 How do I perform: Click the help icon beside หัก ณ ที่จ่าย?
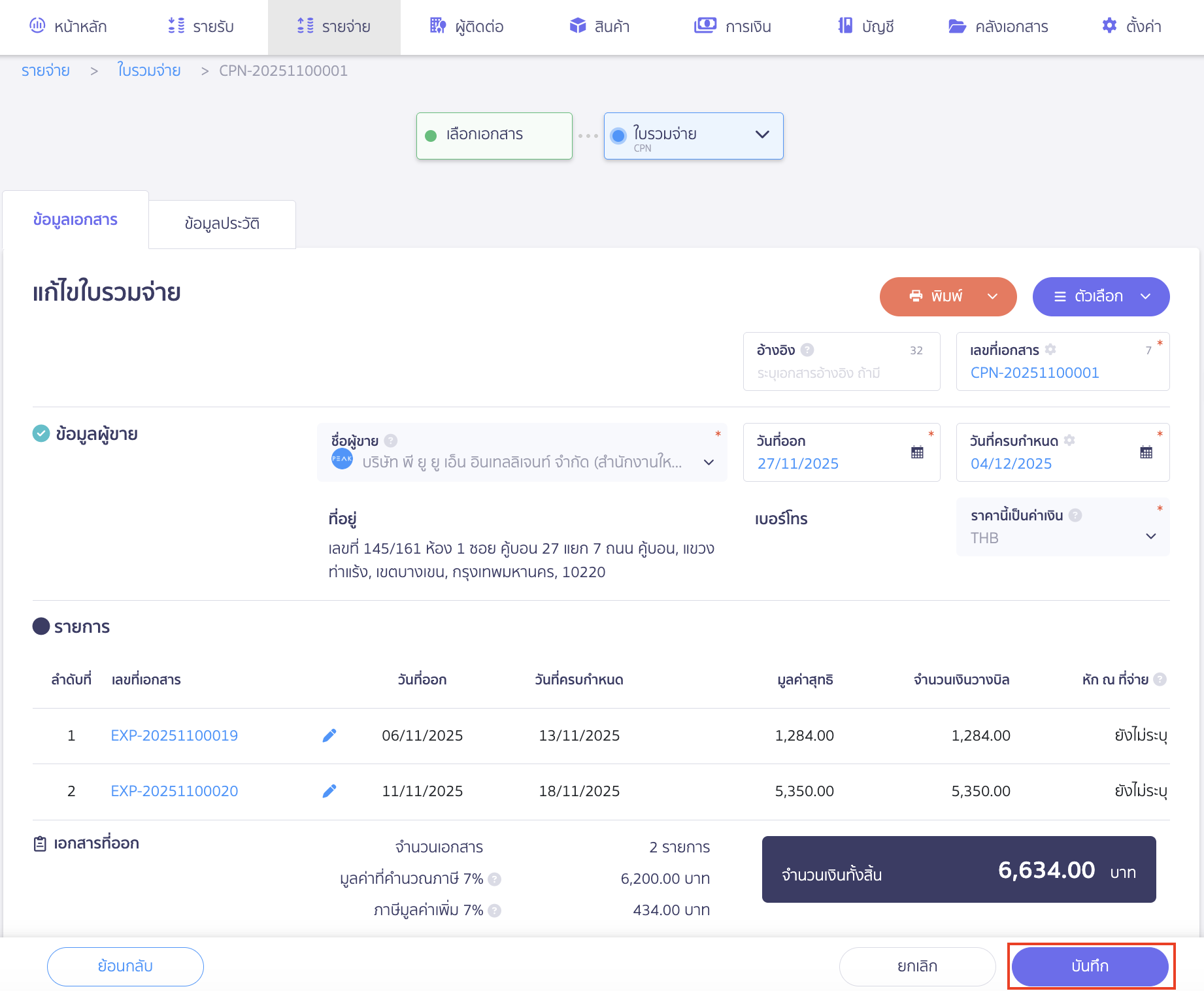click(x=1160, y=679)
